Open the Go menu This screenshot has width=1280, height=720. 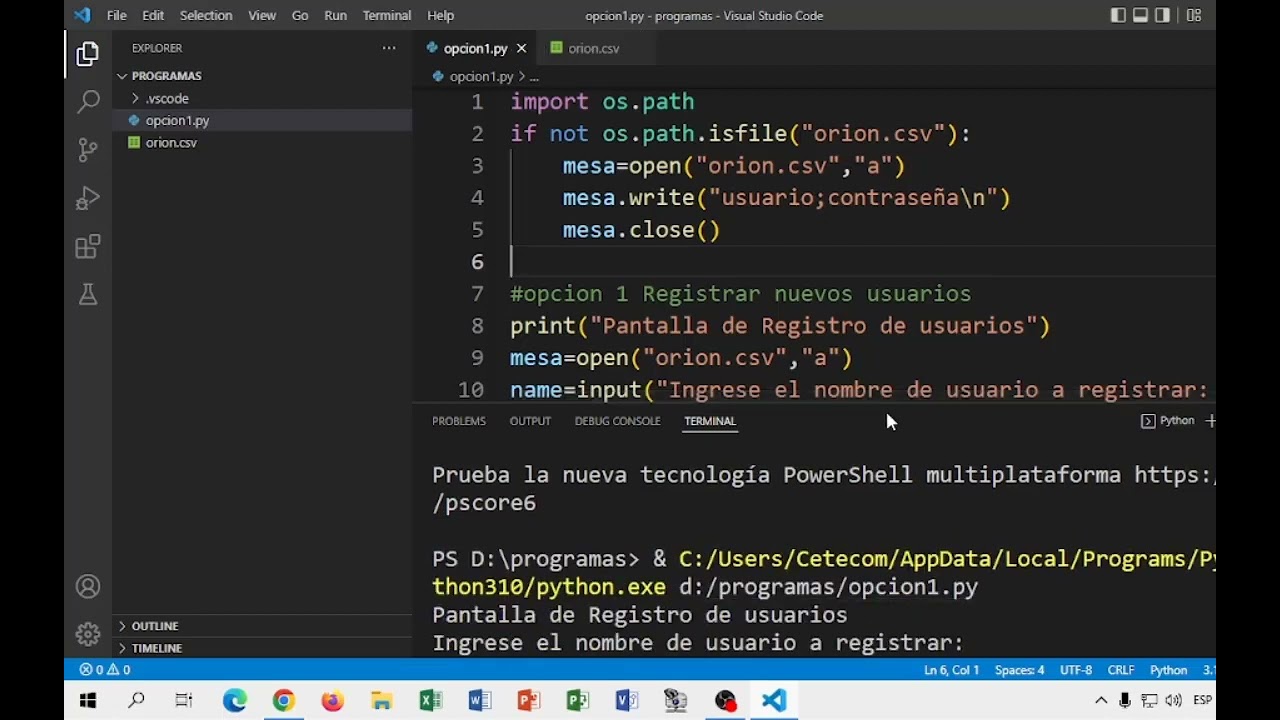point(300,15)
